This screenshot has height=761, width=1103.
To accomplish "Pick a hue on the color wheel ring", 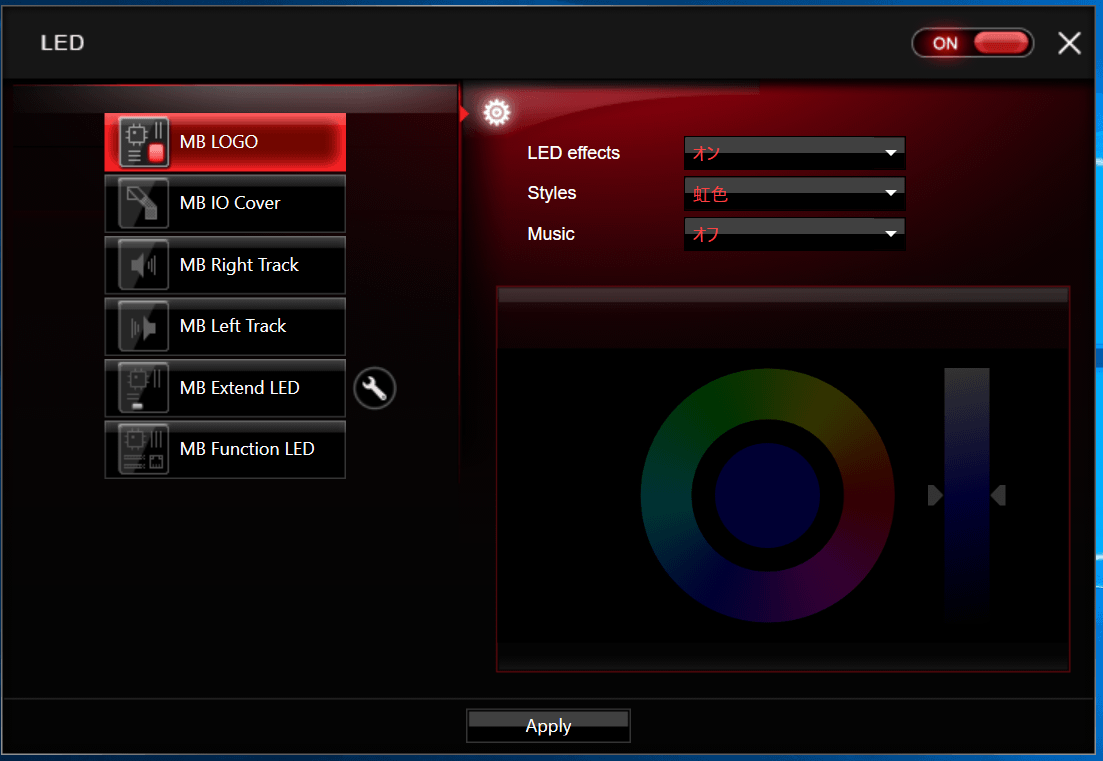I will [767, 394].
